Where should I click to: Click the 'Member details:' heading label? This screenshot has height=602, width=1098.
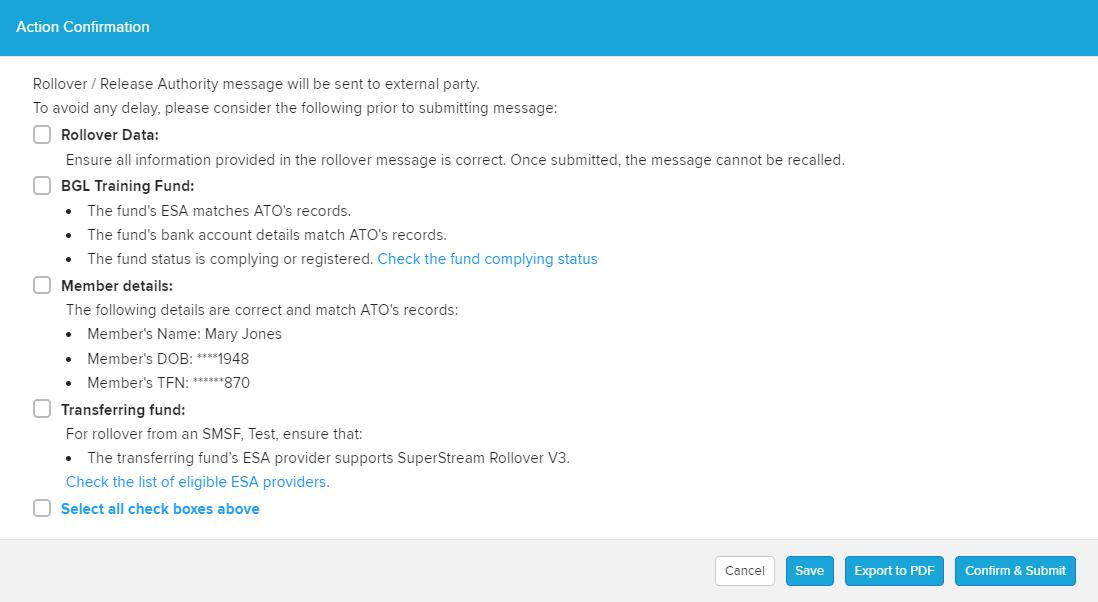tap(117, 286)
